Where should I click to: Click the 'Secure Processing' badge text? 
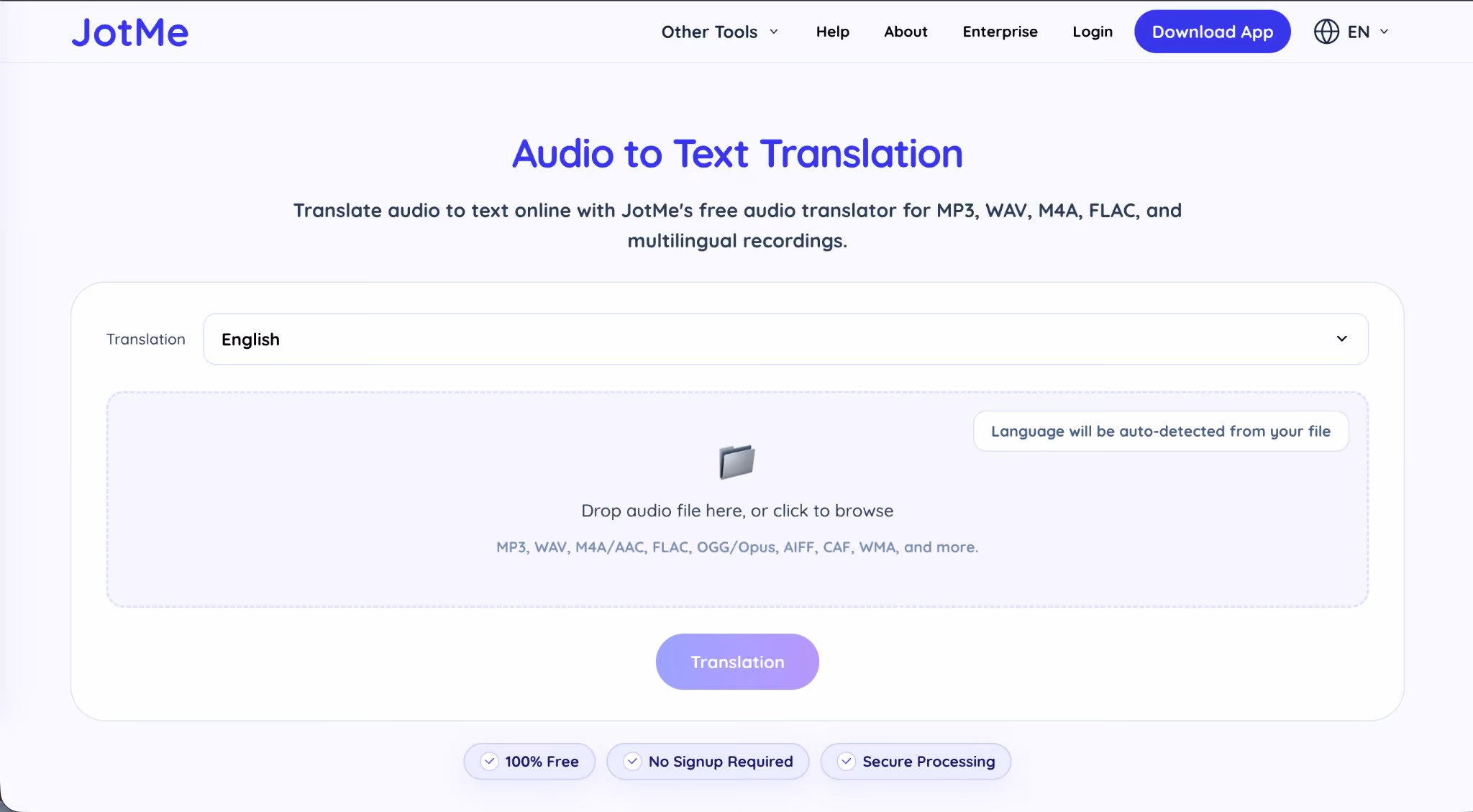click(x=929, y=762)
